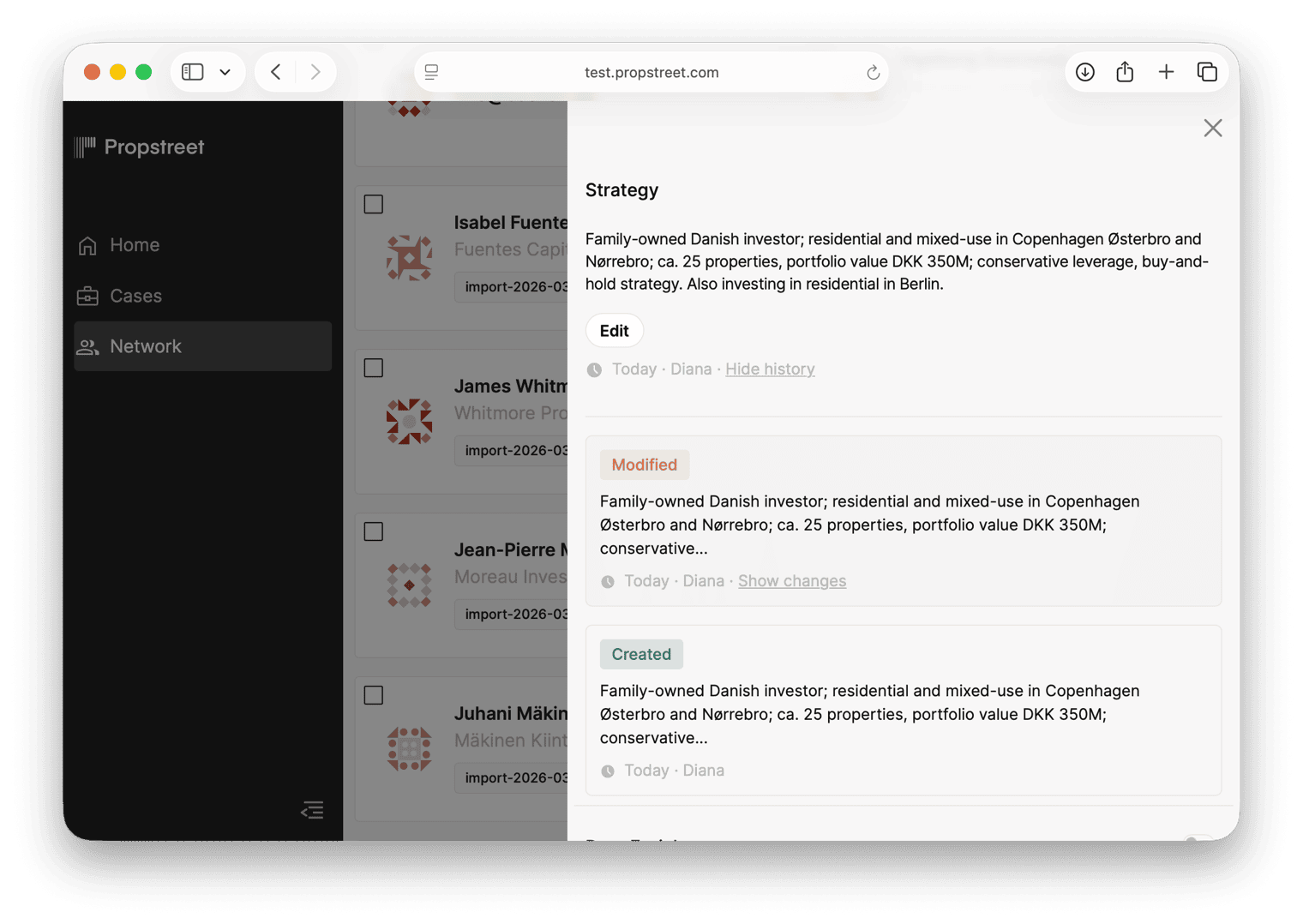Check the box beside Jean-Pierre Moreau

[x=374, y=531]
